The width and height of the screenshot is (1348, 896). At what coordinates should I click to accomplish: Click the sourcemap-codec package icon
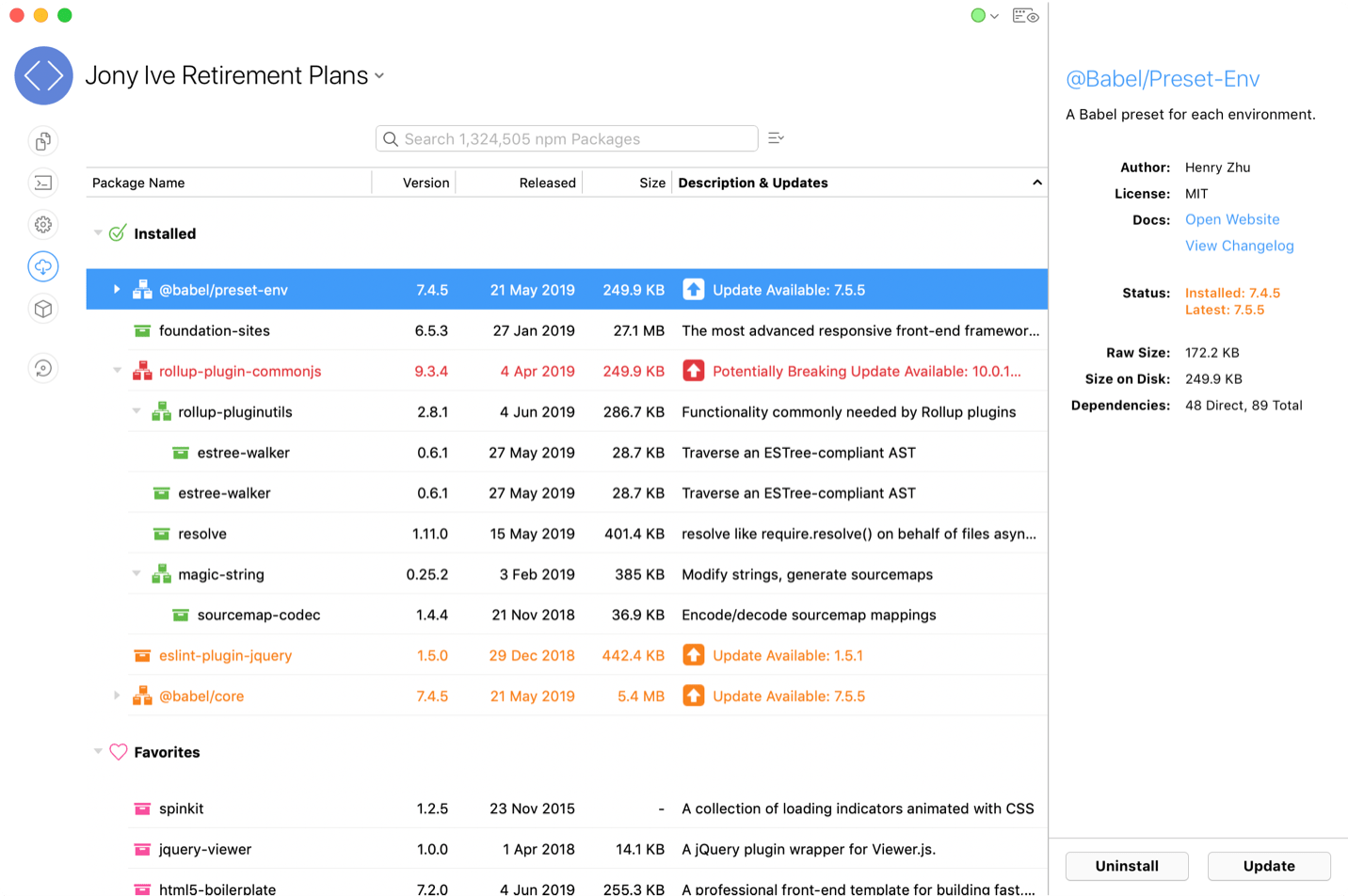point(181,615)
